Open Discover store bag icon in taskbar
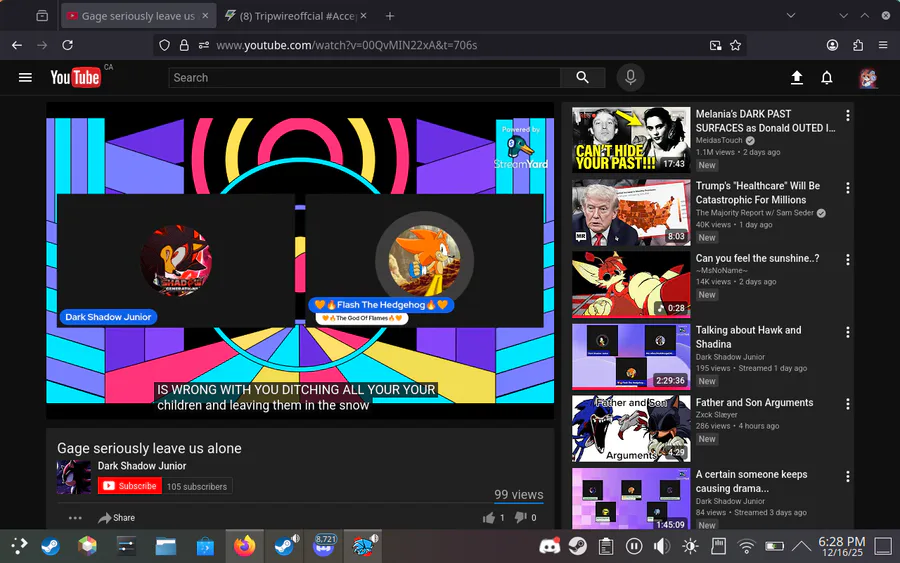 pos(205,546)
